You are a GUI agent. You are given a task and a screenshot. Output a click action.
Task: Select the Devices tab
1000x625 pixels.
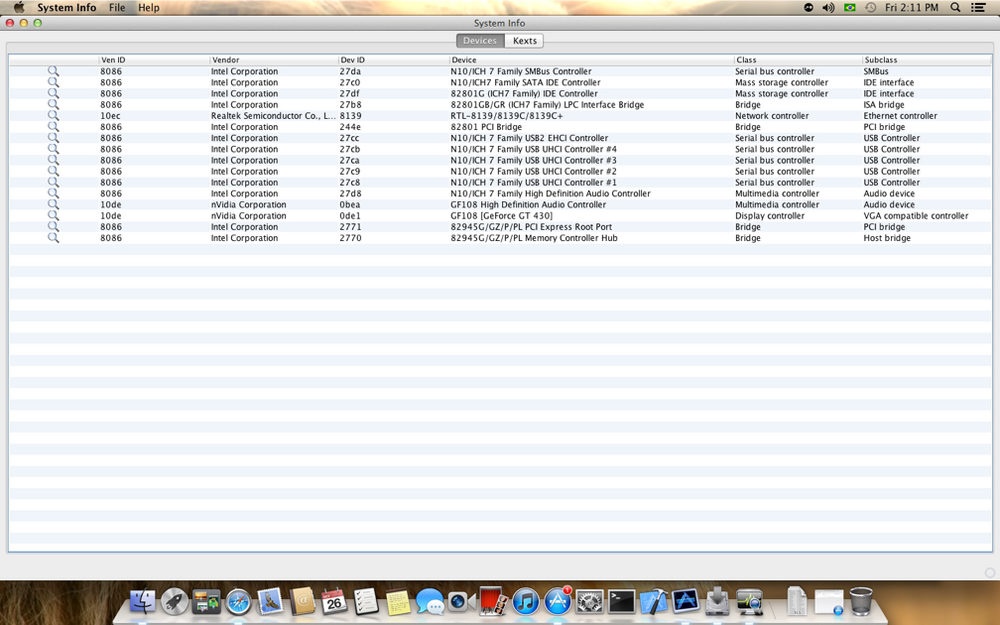[480, 41]
